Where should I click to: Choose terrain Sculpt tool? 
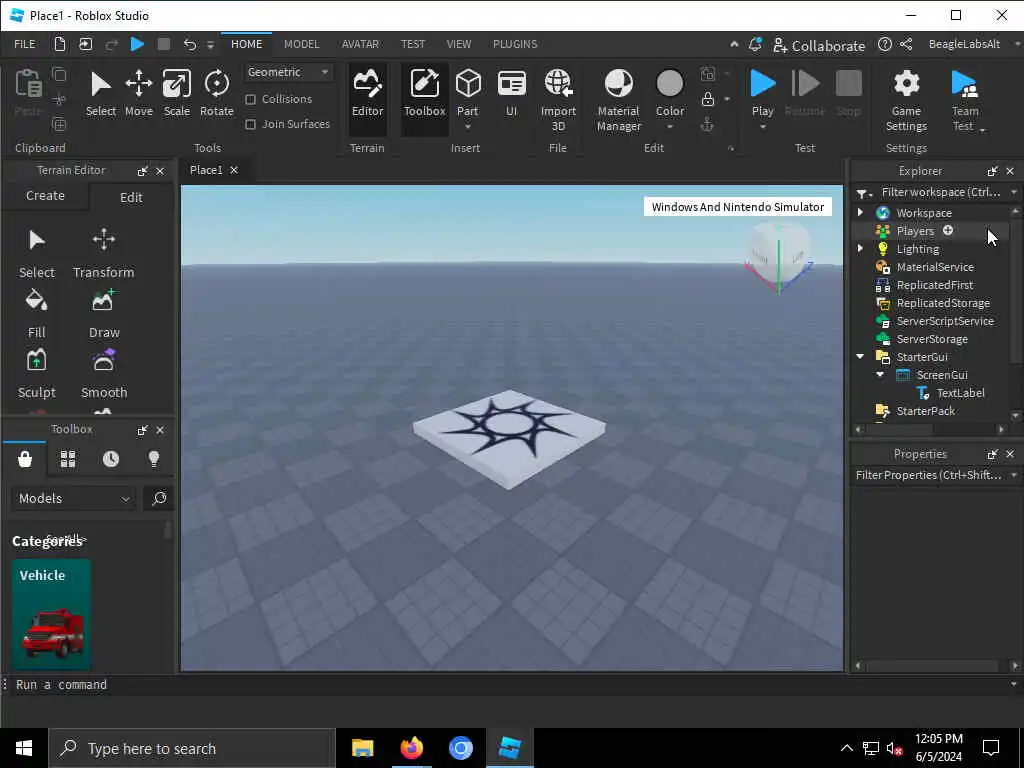[x=37, y=374]
